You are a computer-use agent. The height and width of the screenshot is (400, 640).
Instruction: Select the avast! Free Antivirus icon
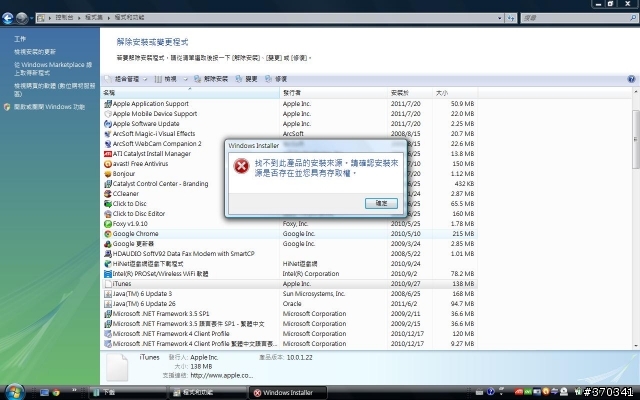tap(108, 164)
